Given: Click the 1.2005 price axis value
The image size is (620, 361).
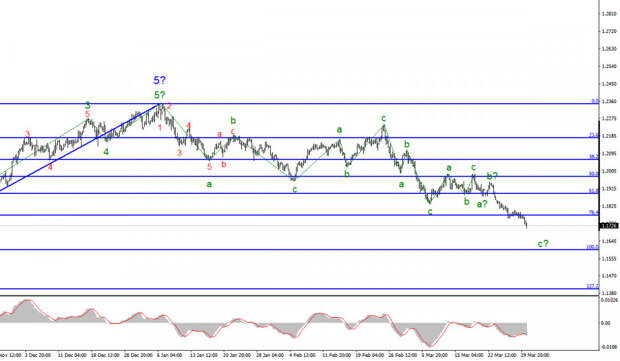Looking at the screenshot, I should 609,171.
